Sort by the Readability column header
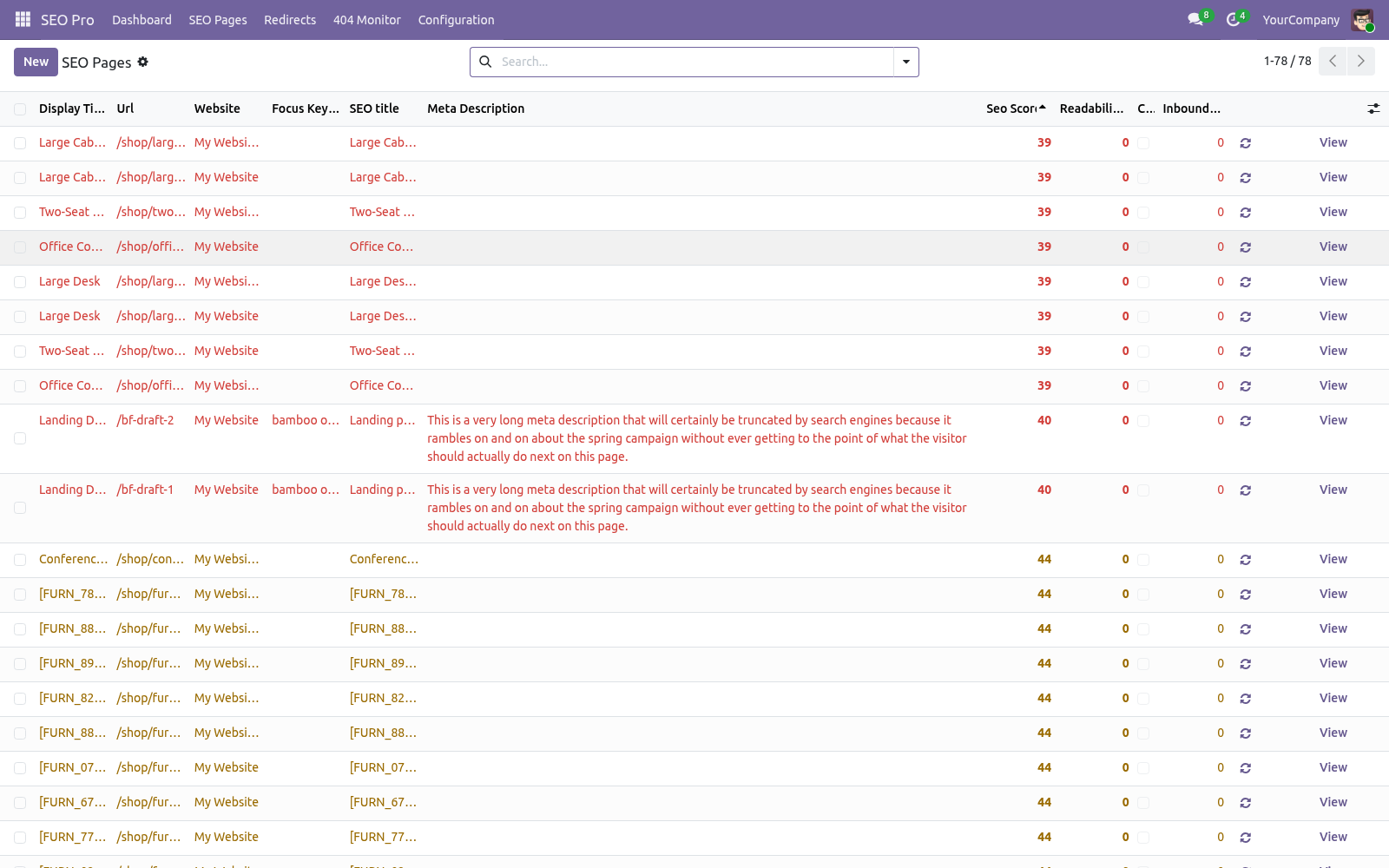Viewport: 1389px width, 868px height. [1091, 108]
